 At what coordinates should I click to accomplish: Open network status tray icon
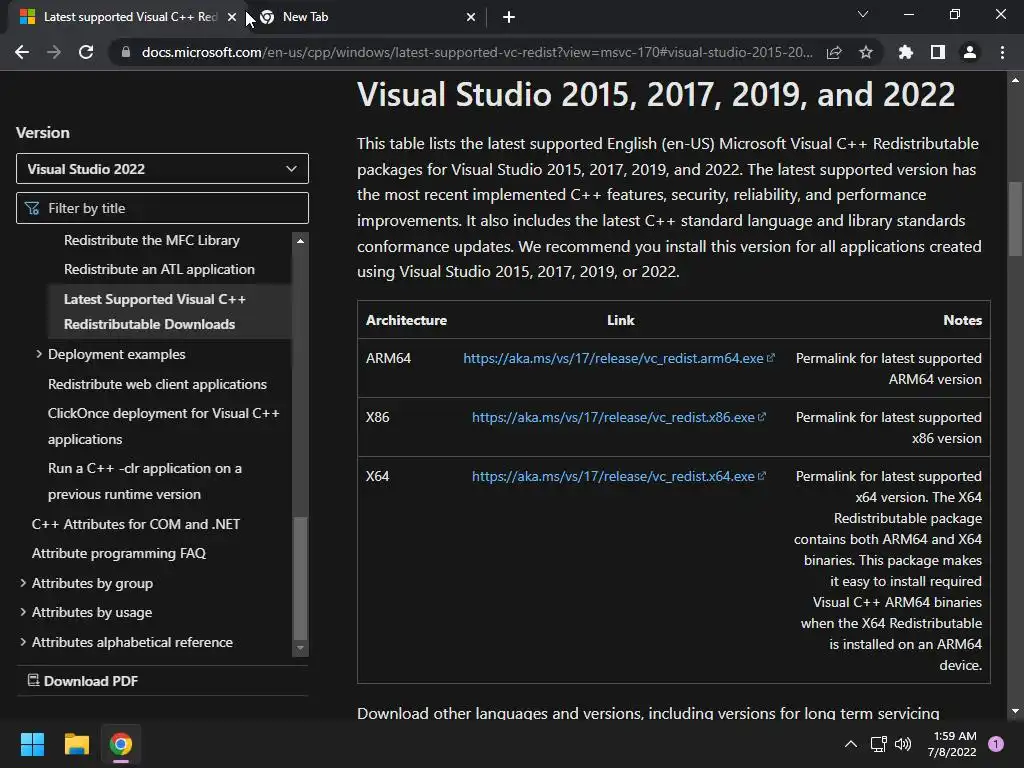(x=878, y=744)
